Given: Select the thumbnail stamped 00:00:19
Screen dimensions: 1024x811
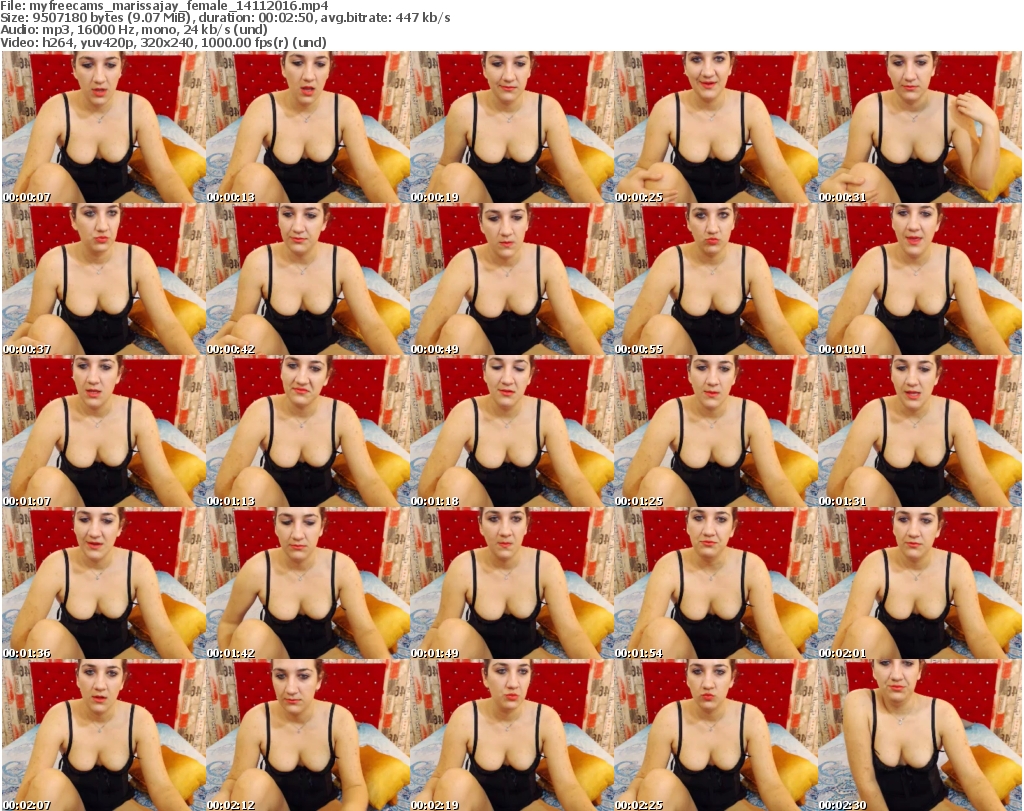Looking at the screenshot, I should (511, 127).
